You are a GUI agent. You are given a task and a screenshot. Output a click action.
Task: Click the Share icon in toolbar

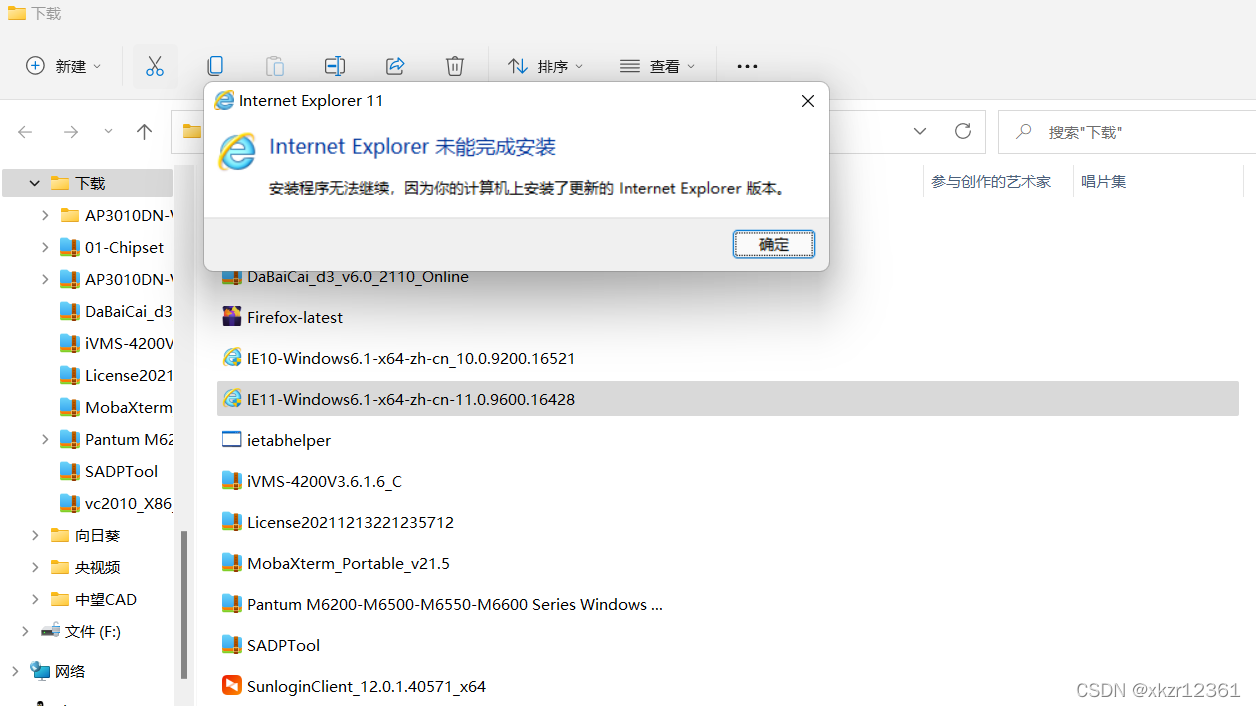point(395,66)
